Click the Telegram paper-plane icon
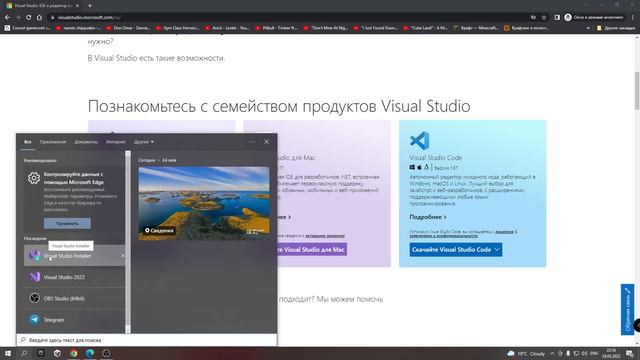The width and height of the screenshot is (640, 360). coord(35,320)
